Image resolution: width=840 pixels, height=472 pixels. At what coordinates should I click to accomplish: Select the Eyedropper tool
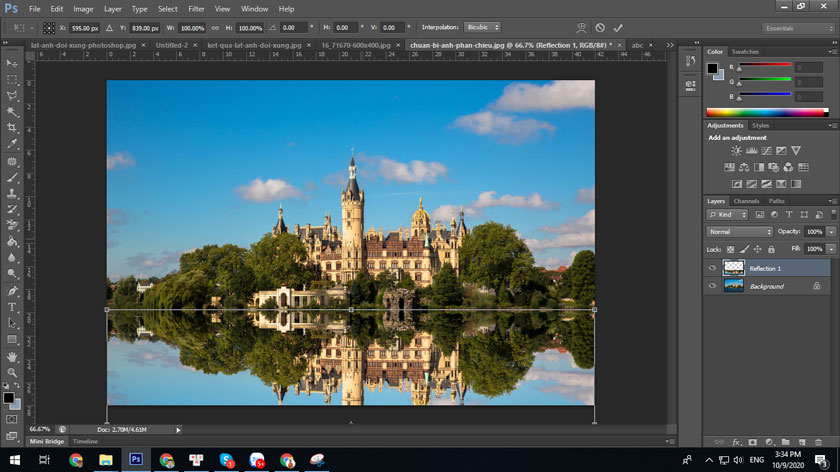point(12,144)
